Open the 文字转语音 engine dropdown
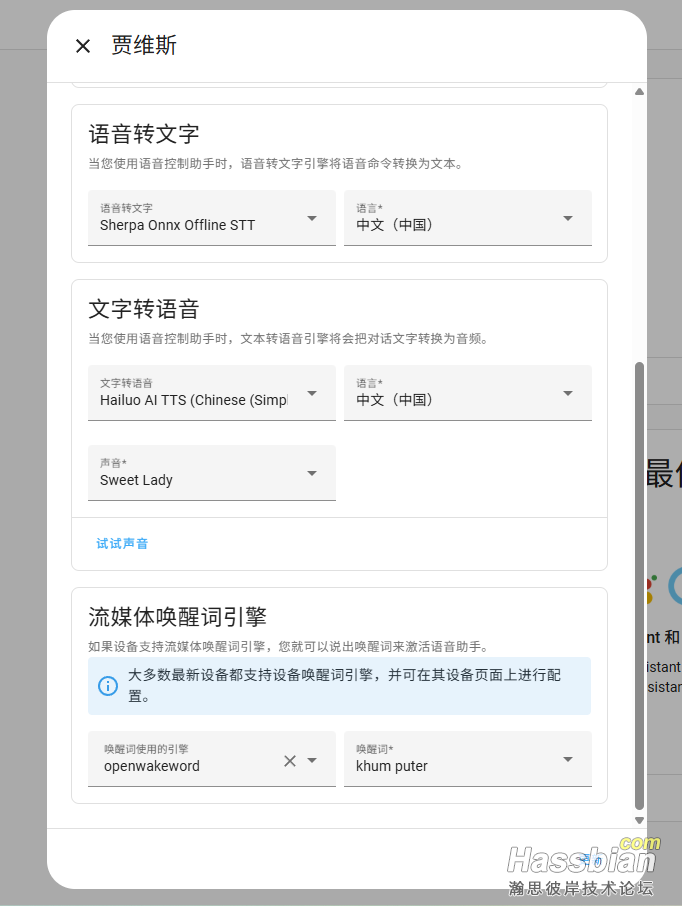 pos(212,393)
